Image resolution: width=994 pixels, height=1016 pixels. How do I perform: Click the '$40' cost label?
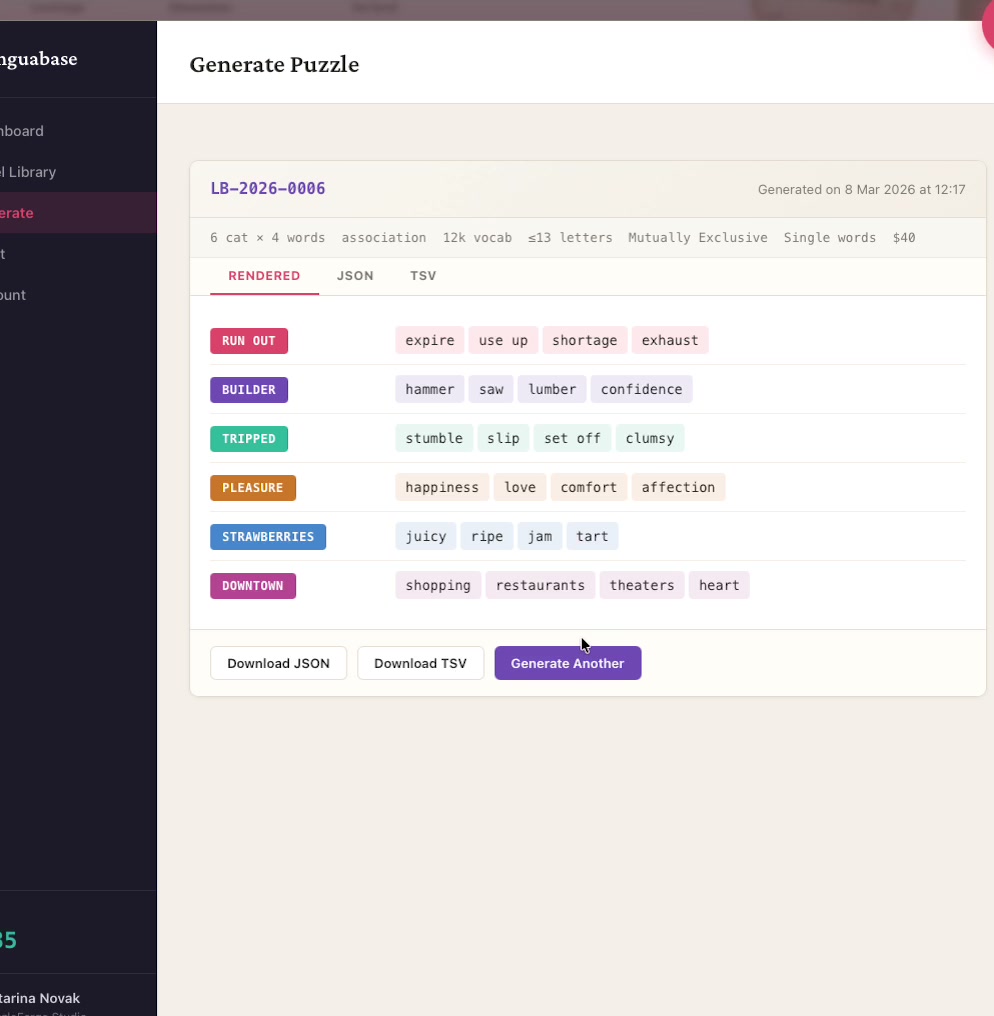click(904, 238)
